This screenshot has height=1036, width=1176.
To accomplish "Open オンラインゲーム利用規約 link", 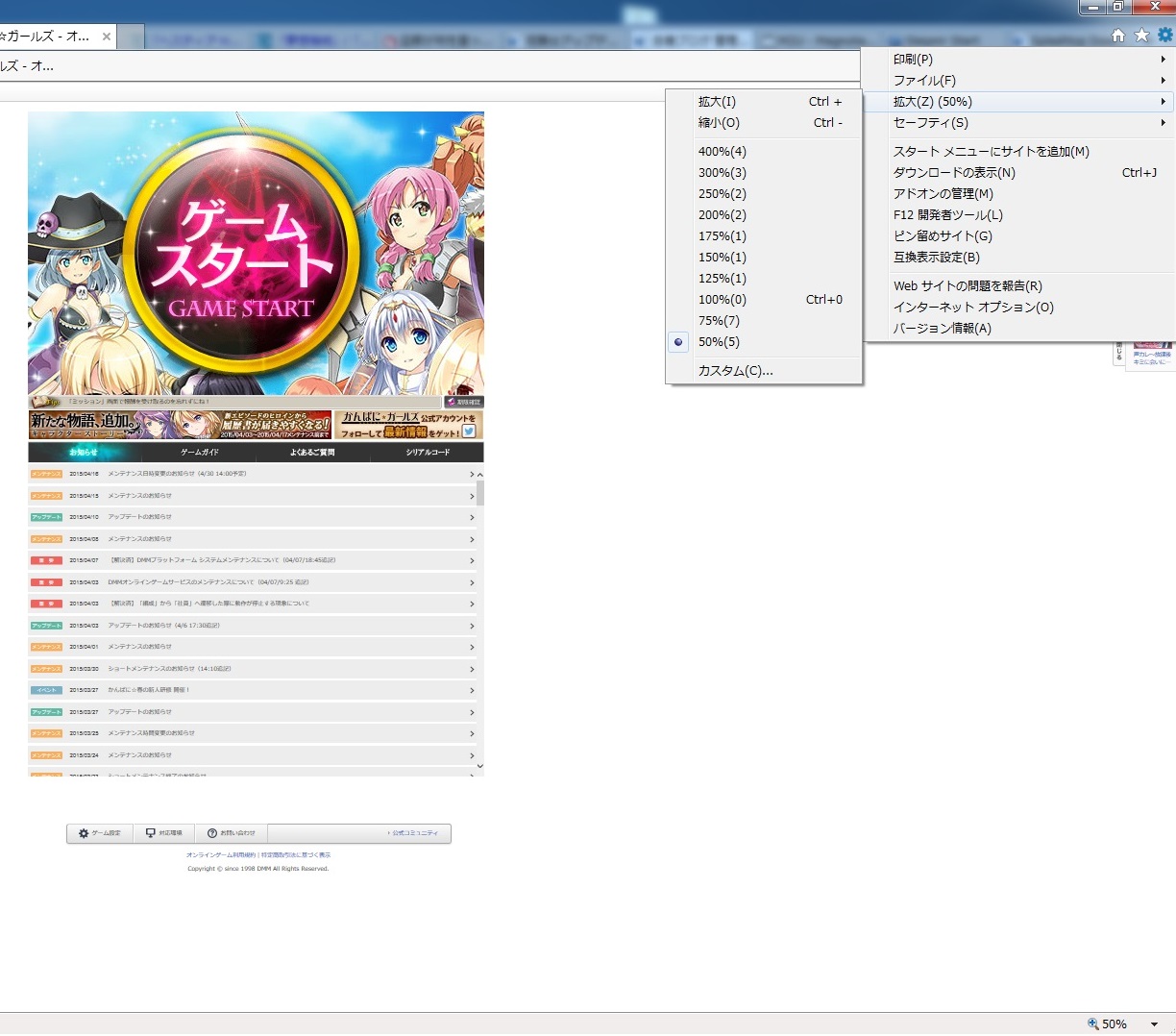I will point(221,854).
